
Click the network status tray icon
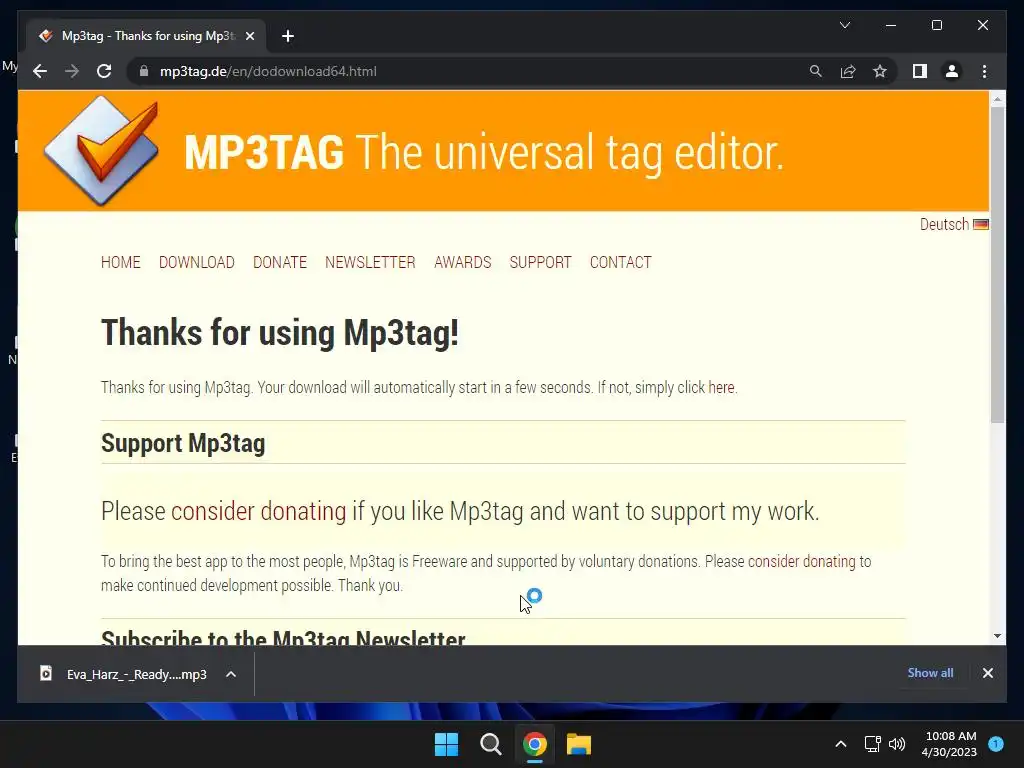click(x=872, y=744)
